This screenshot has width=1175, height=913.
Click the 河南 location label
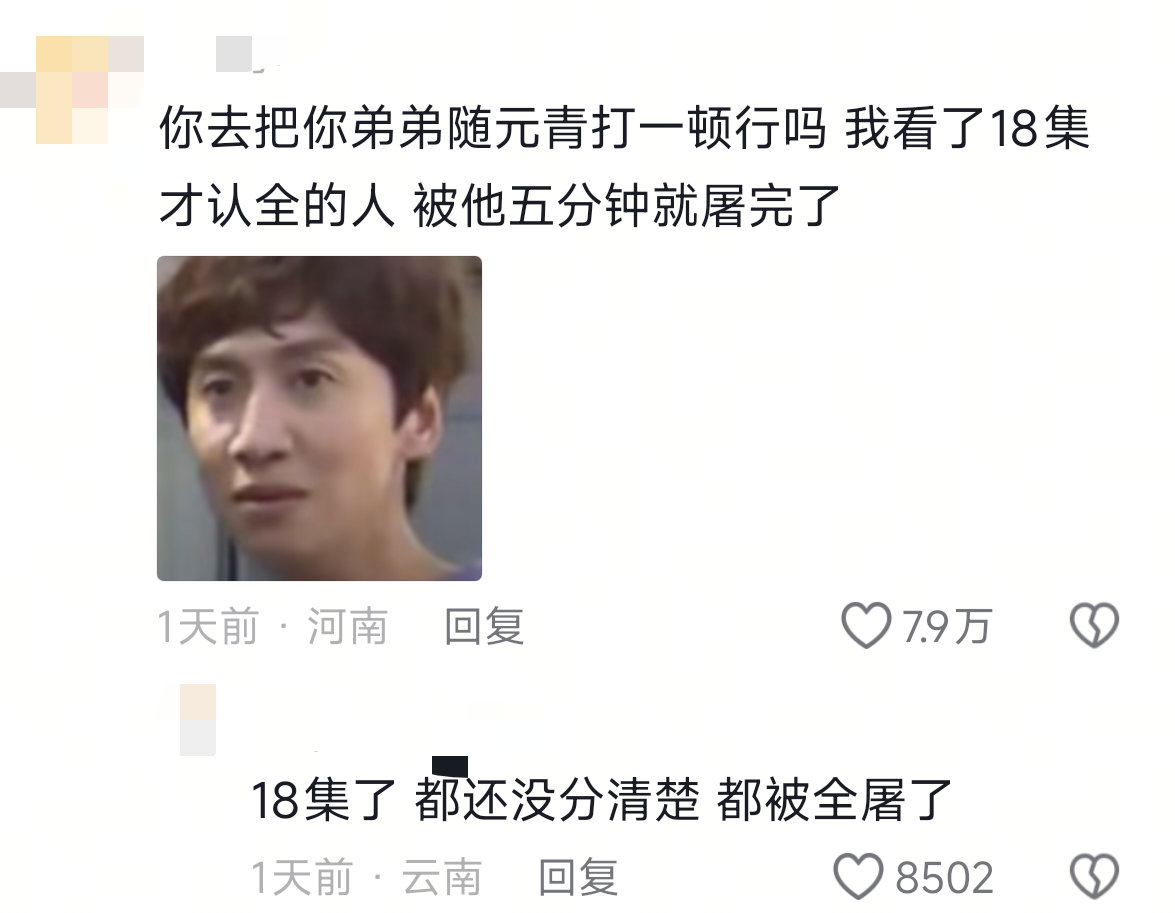click(x=348, y=627)
